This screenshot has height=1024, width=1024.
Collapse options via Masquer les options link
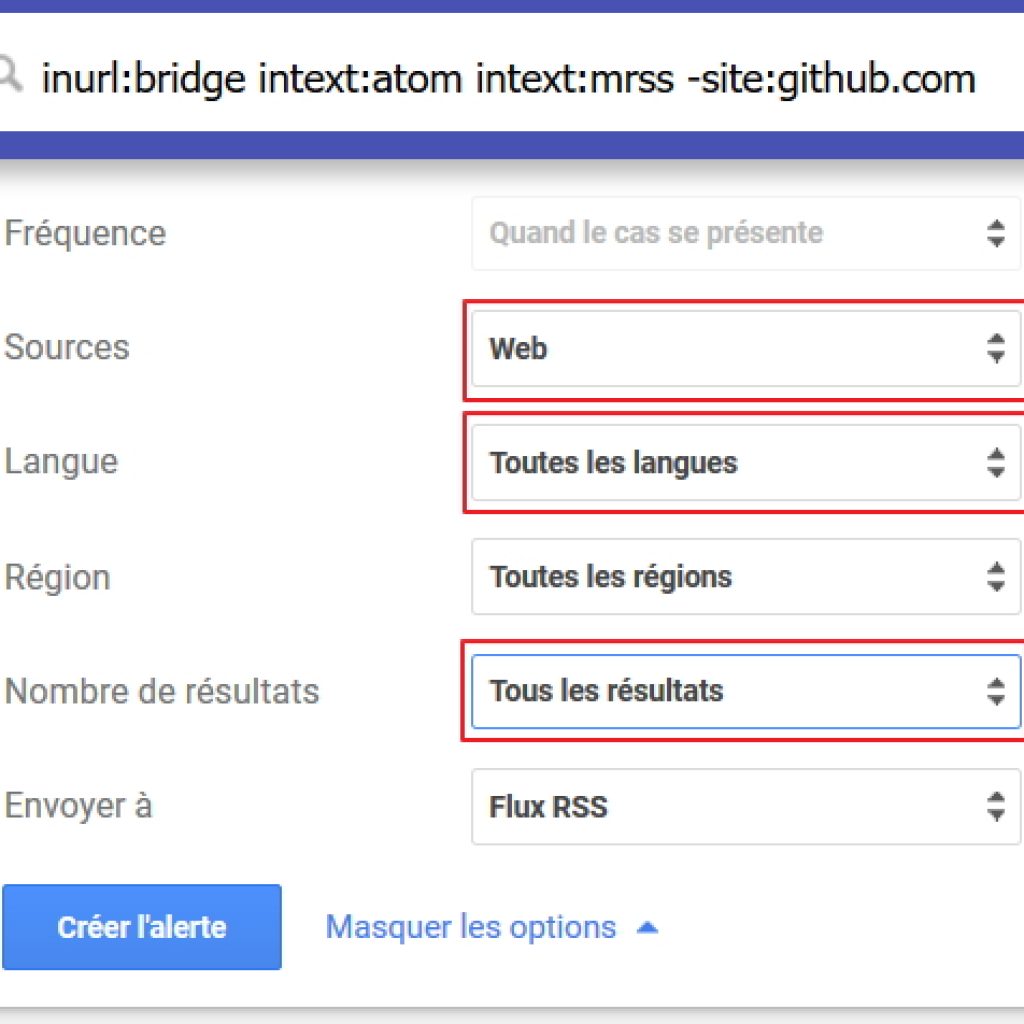[470, 927]
